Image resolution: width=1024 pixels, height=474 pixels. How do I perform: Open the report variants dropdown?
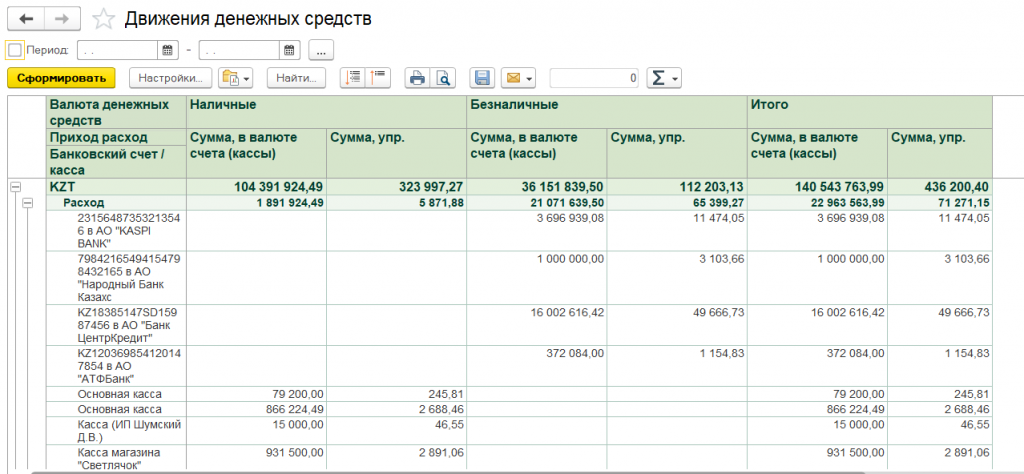pos(236,78)
